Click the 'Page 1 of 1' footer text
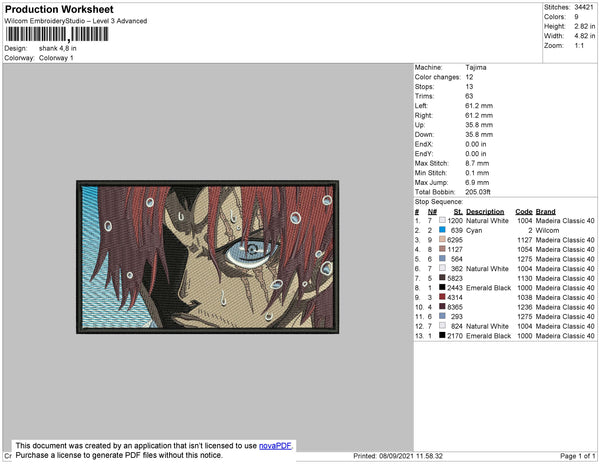Image resolution: width=600 pixels, height=464 pixels. tap(577, 456)
